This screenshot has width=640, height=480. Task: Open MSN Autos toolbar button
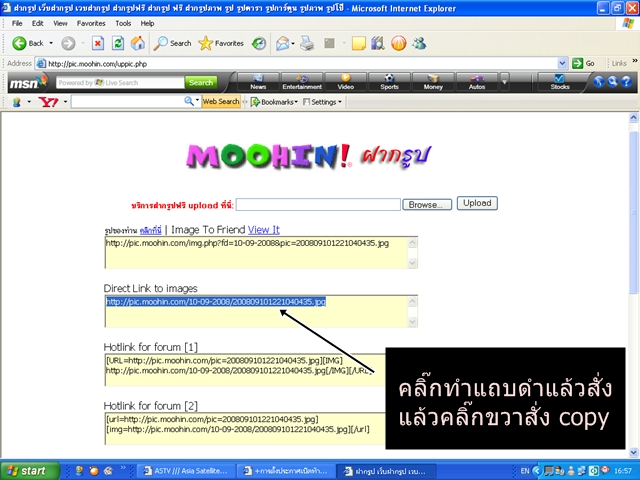click(x=477, y=82)
